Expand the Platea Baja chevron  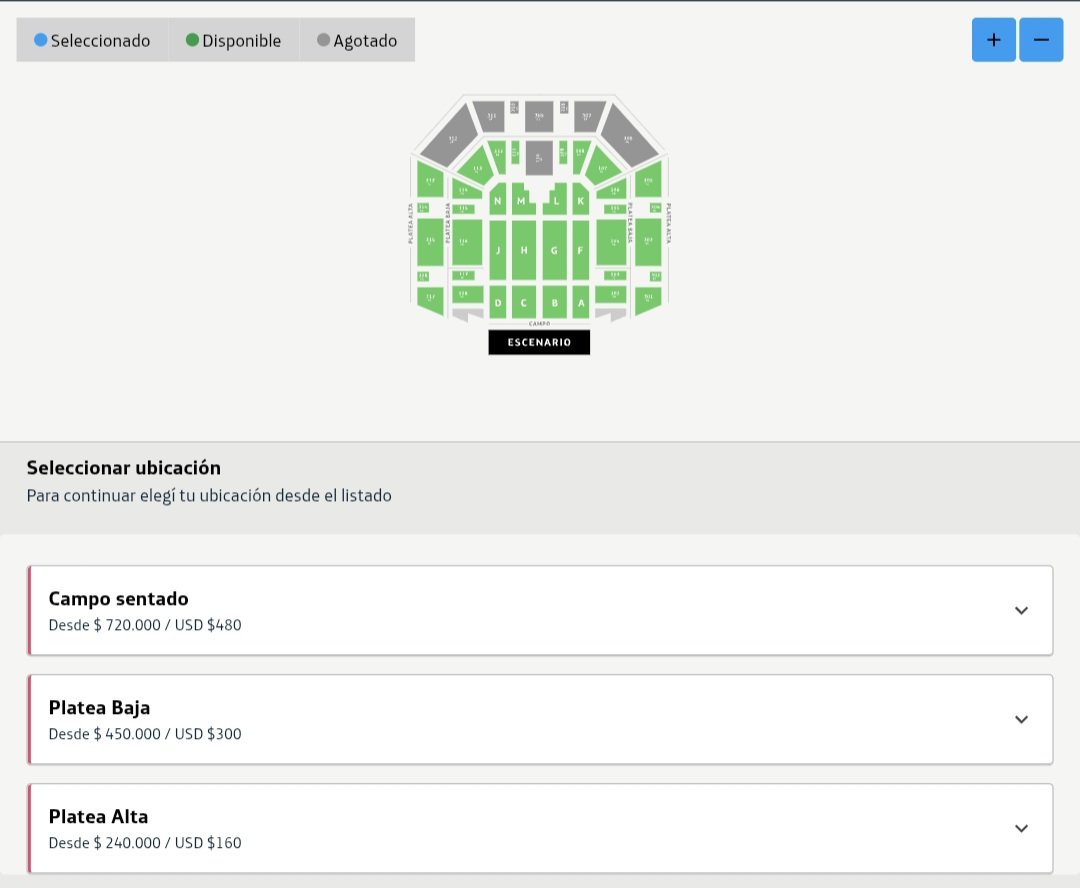point(1021,719)
